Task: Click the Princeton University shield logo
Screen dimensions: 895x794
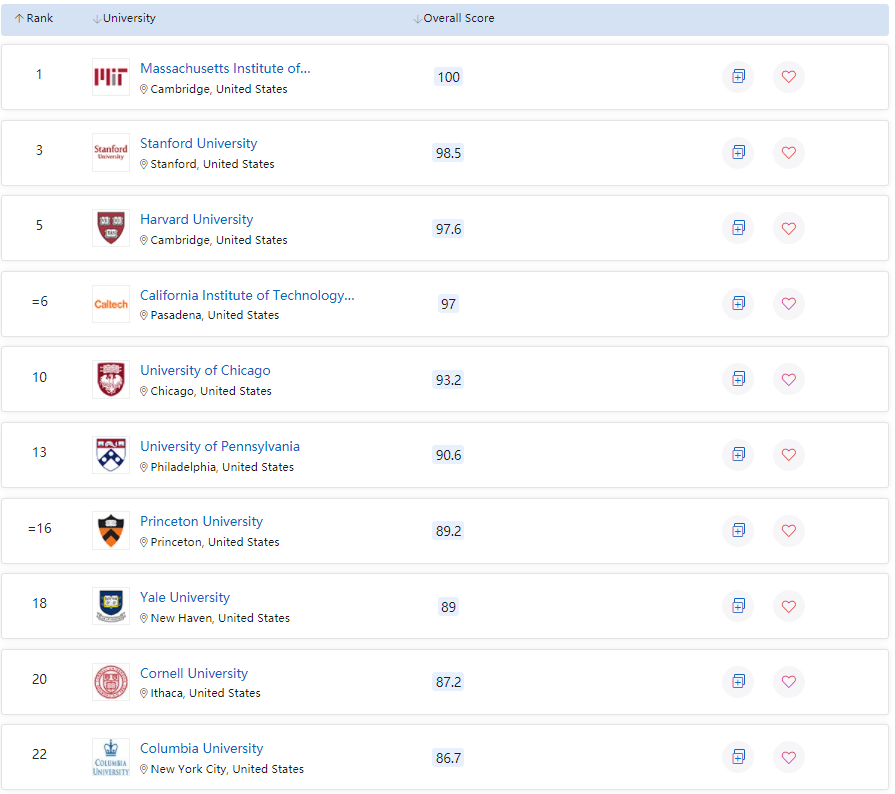Action: pos(111,531)
